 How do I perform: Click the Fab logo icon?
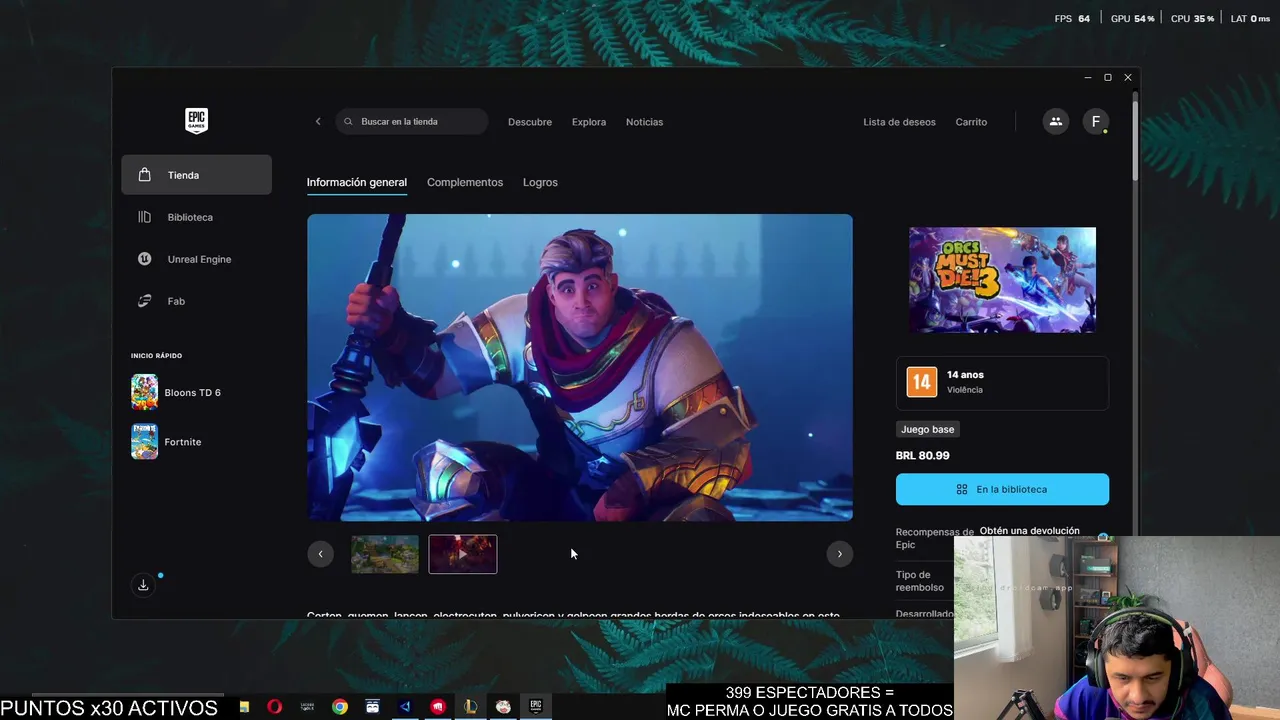tap(145, 301)
